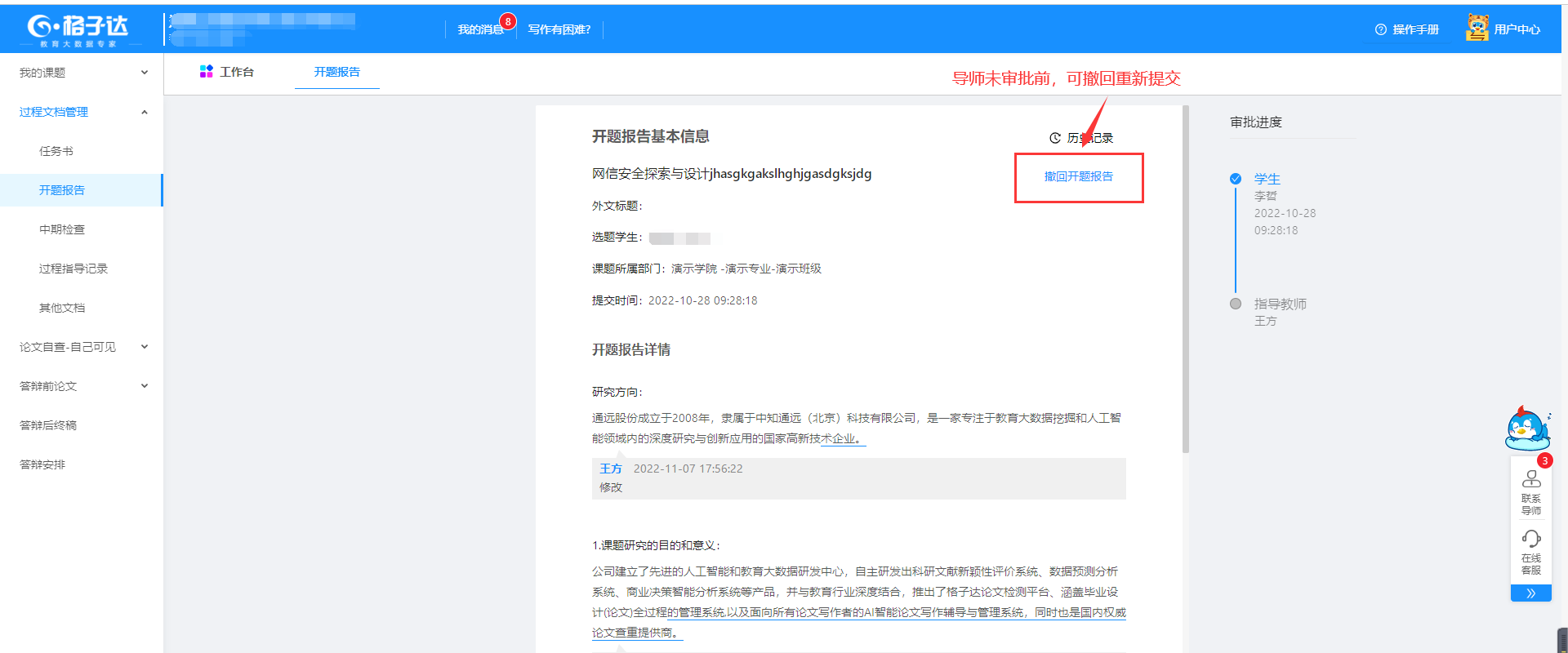This screenshot has height=653, width=1568.
Task: Collapse floating panel with double-arrow button
Action: (x=1531, y=593)
